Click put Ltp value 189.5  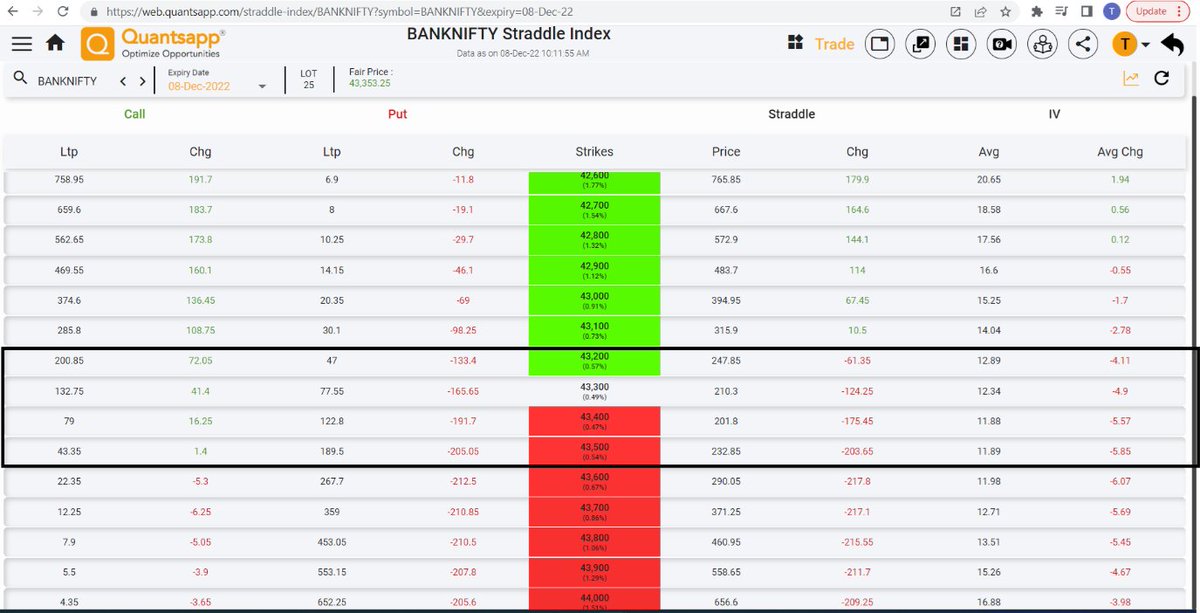click(x=333, y=451)
